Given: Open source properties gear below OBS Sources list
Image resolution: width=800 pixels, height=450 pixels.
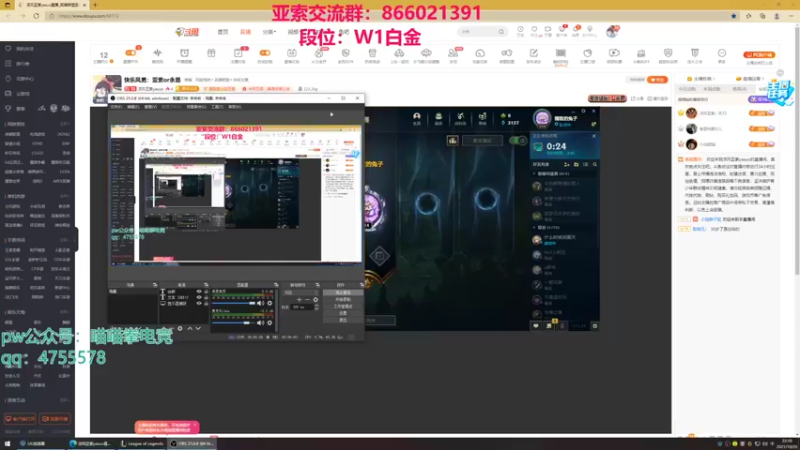Looking at the screenshot, I should (x=180, y=329).
